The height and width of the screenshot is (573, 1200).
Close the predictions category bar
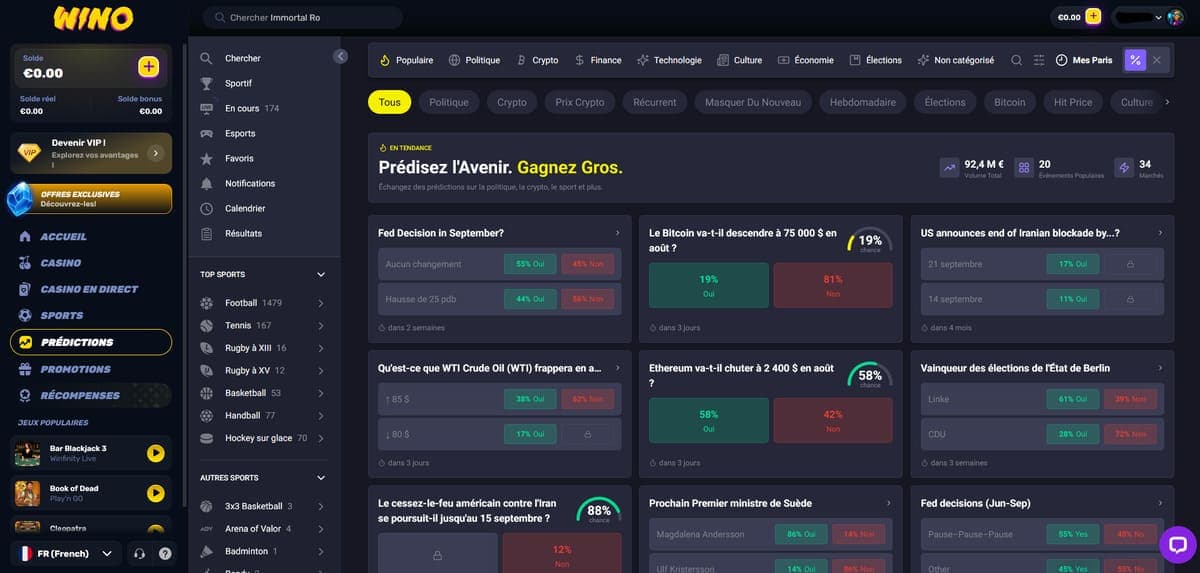click(x=1157, y=60)
